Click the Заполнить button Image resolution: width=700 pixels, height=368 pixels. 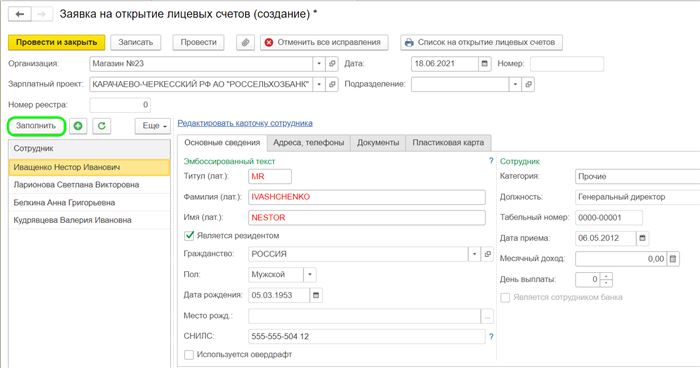pos(36,126)
